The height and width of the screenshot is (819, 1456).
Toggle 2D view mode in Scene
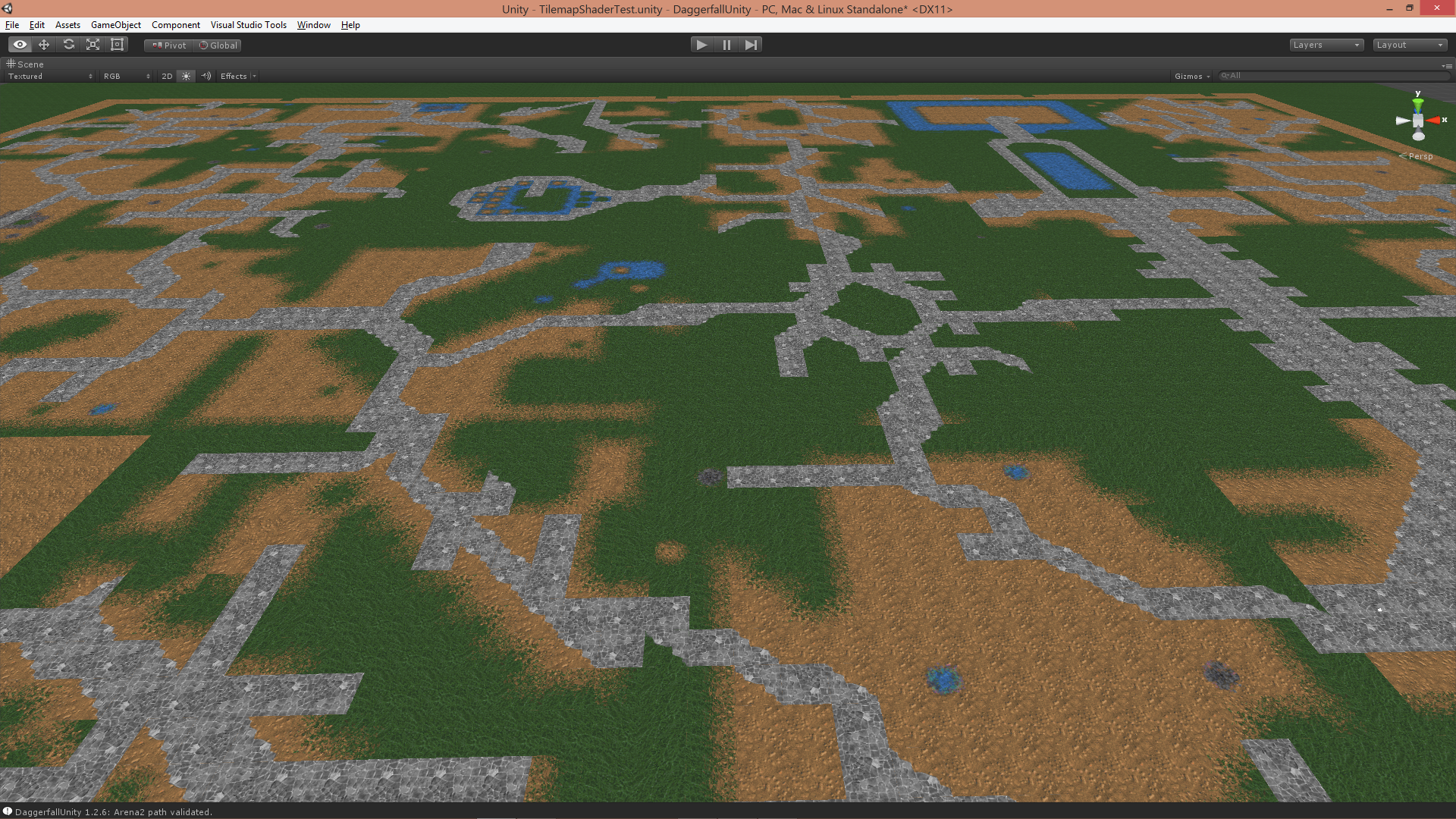click(x=167, y=76)
